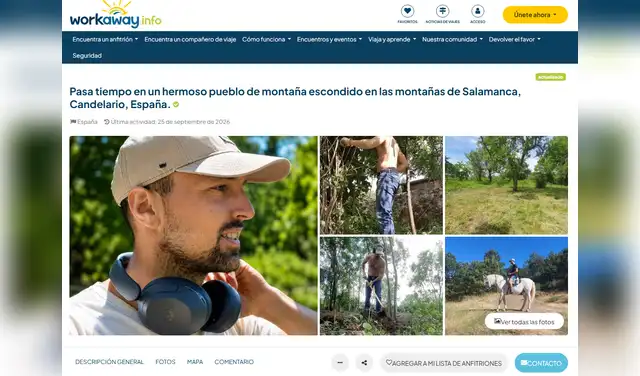Switch to Comentario tab
This screenshot has width=640, height=376.
click(234, 362)
